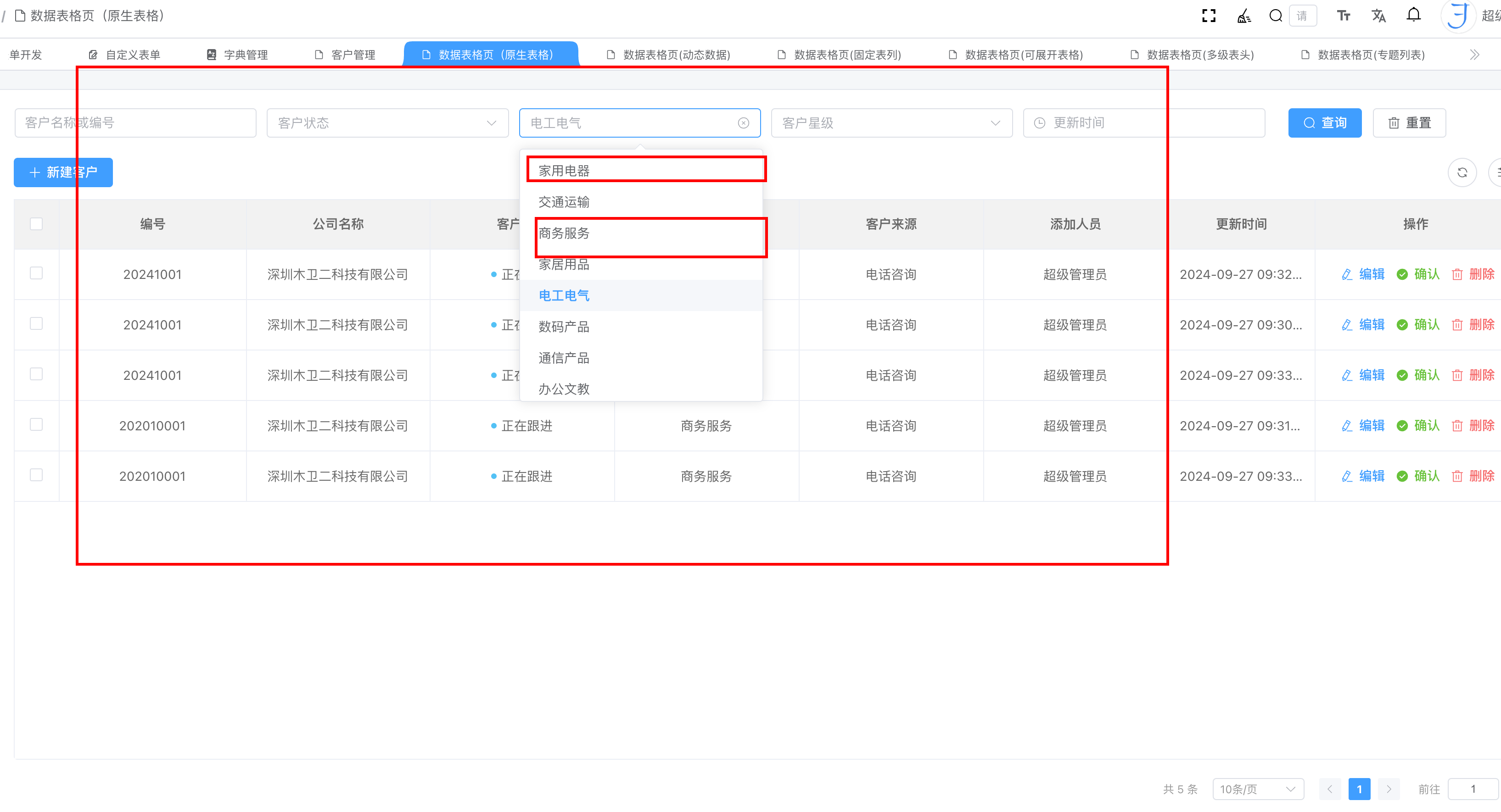The image size is (1501, 812).
Task: Click the fullscreen toggle icon
Action: coord(1209,16)
